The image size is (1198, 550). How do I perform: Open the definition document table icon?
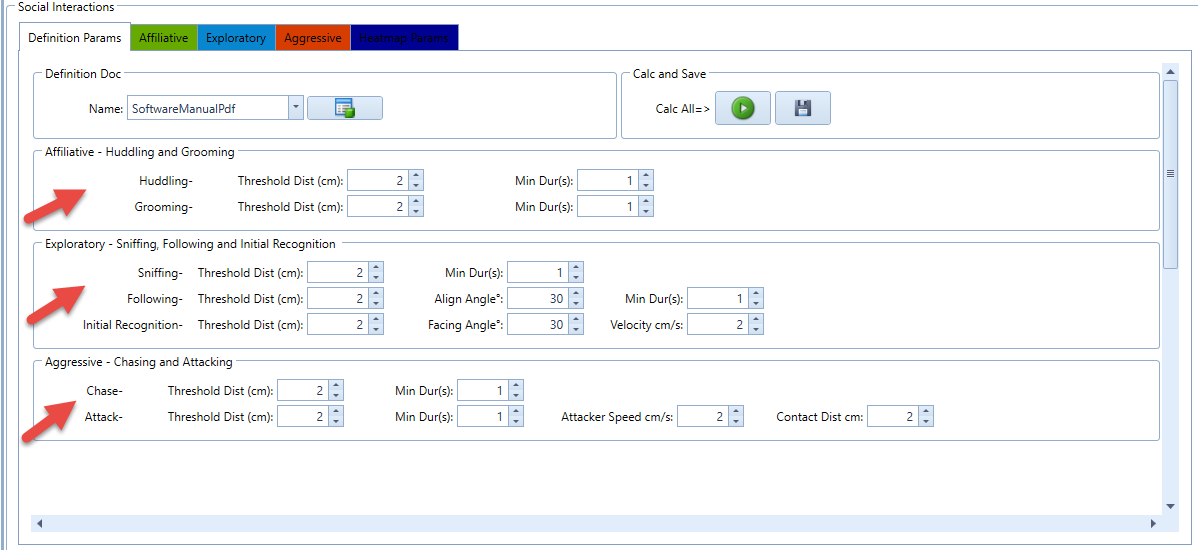click(x=344, y=108)
